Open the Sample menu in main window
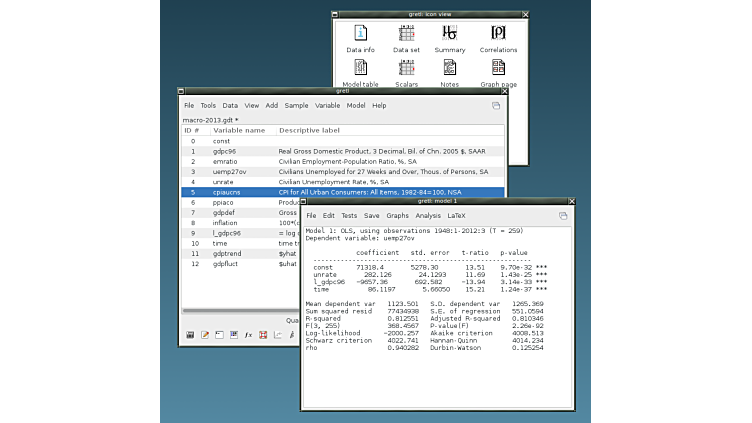 pos(296,105)
